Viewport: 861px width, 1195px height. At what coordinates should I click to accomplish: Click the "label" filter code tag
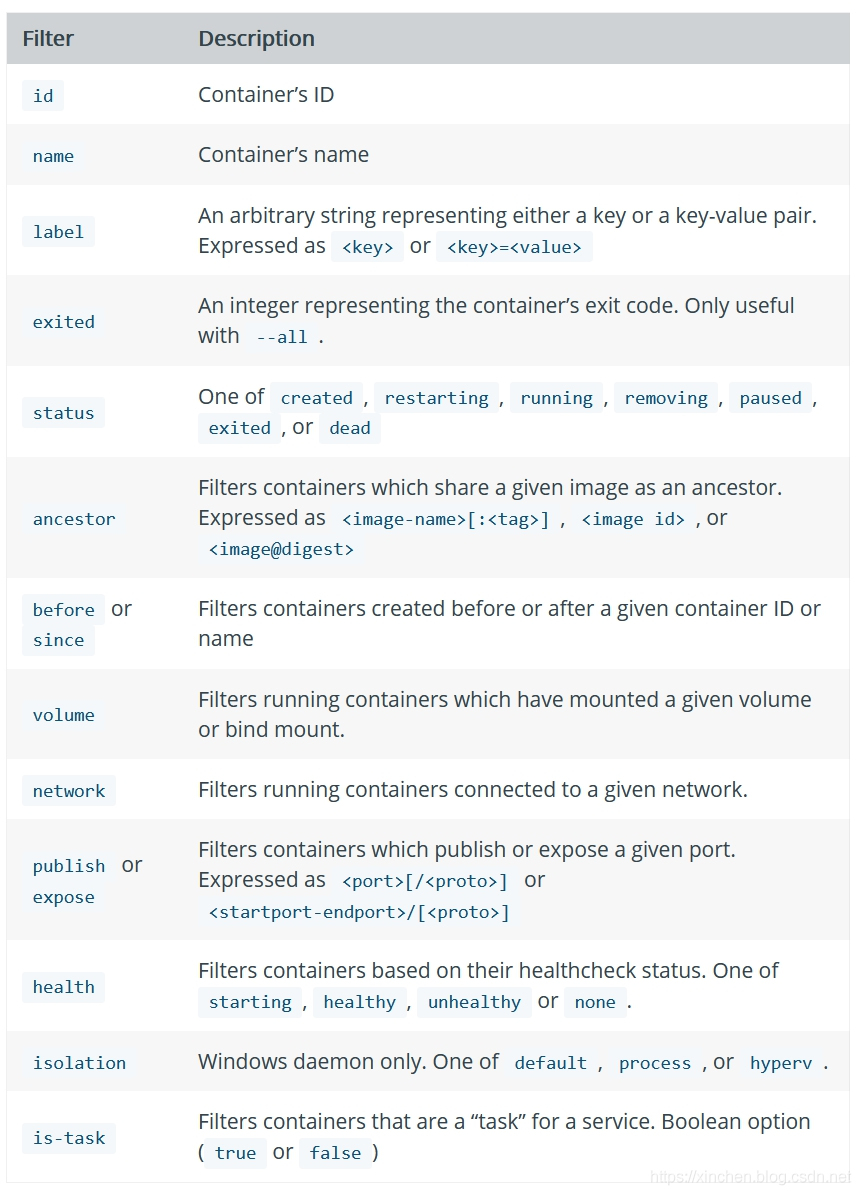click(58, 232)
